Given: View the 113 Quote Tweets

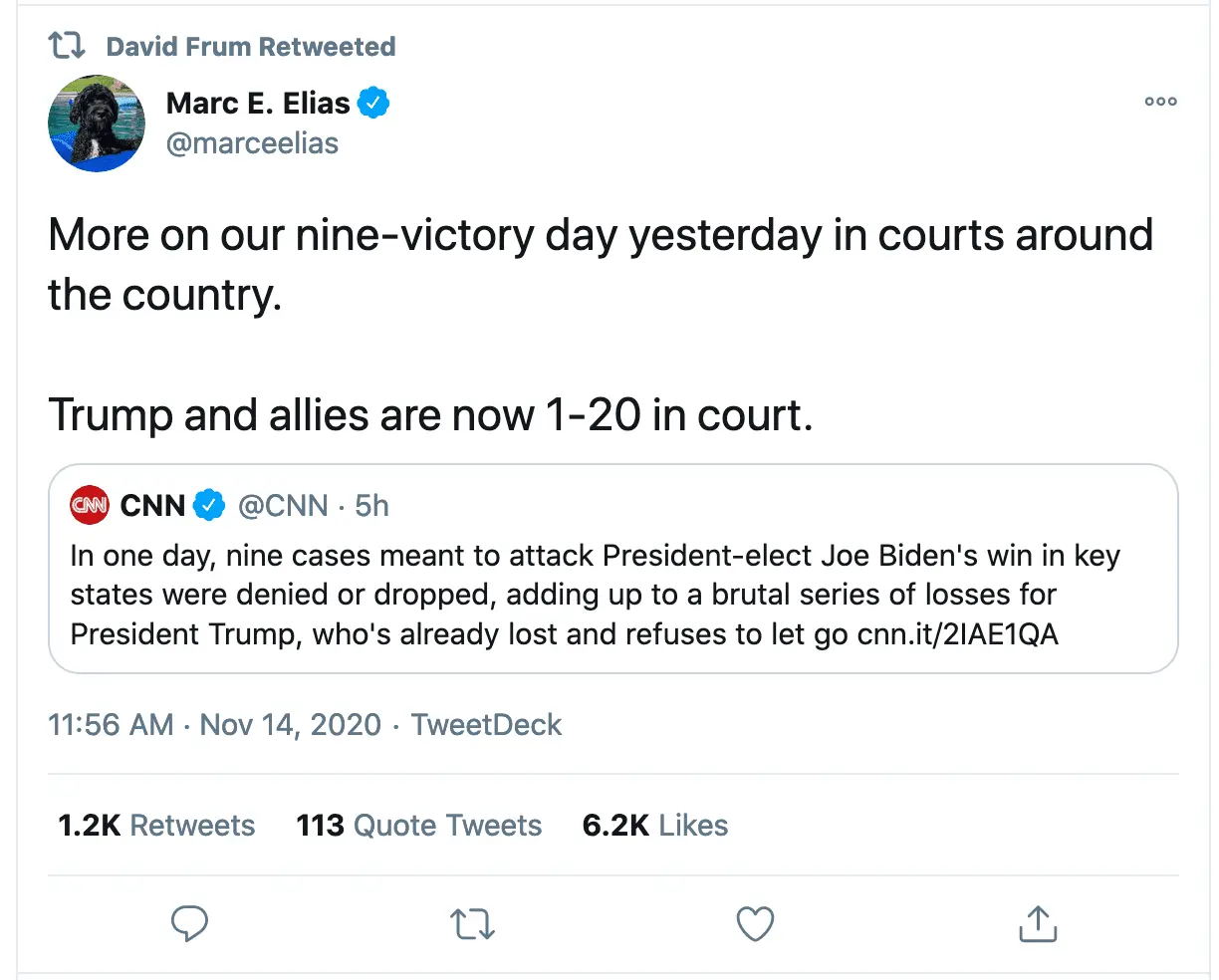Looking at the screenshot, I should (418, 826).
